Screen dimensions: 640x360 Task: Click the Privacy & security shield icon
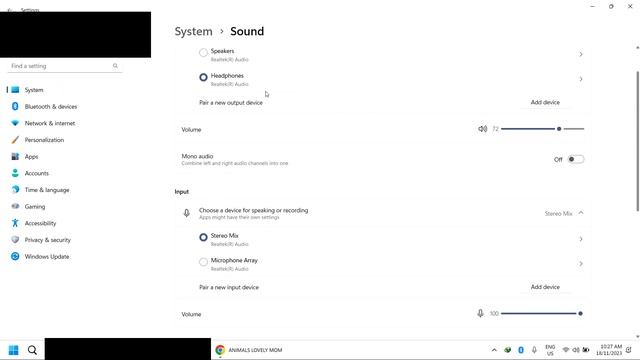tap(15, 240)
